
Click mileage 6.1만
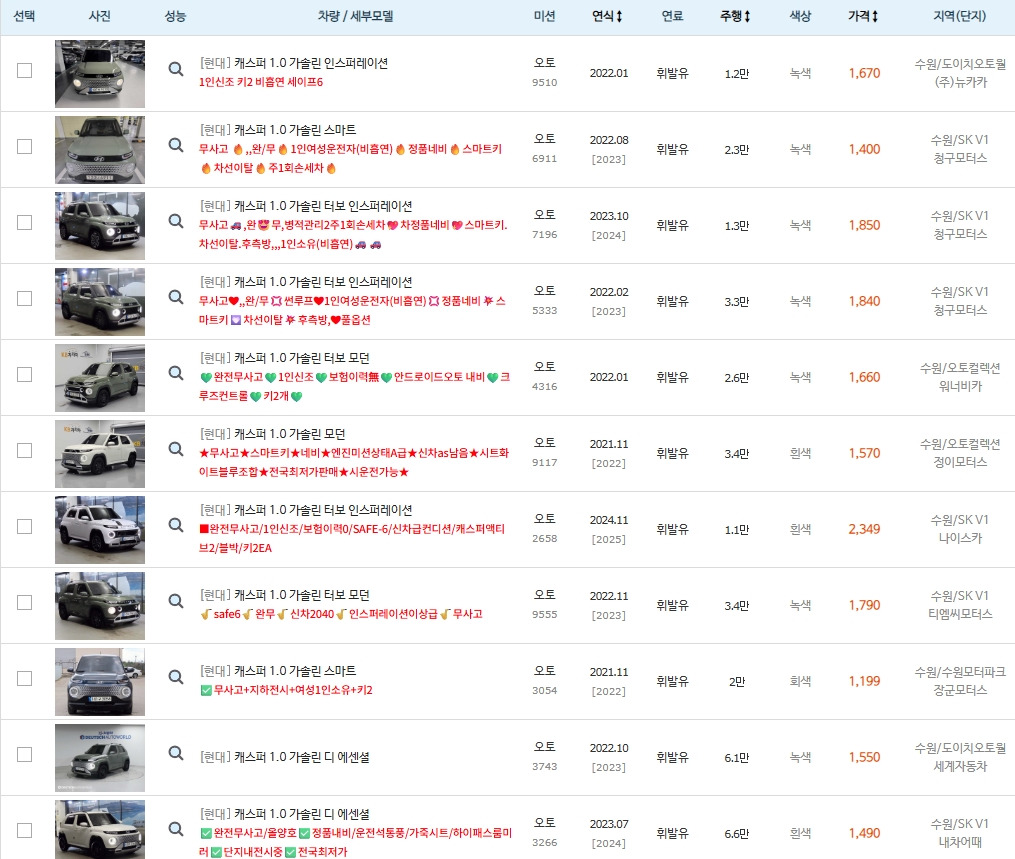pos(737,757)
